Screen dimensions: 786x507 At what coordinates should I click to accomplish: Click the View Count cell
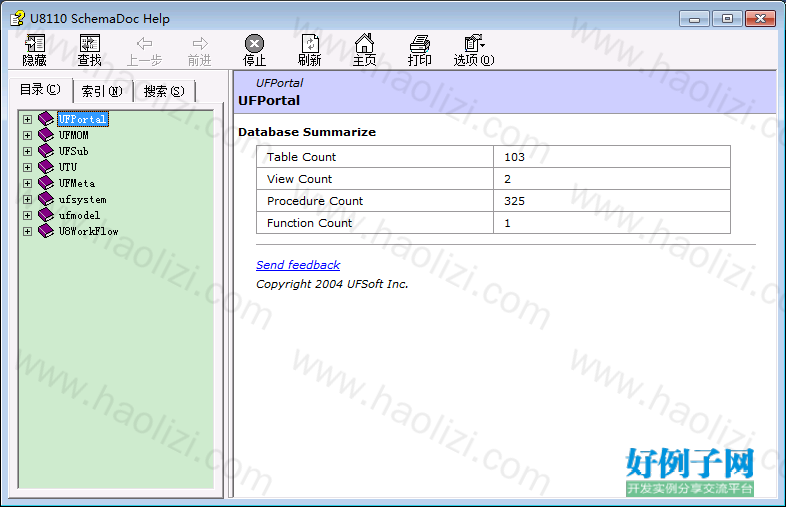(375, 179)
